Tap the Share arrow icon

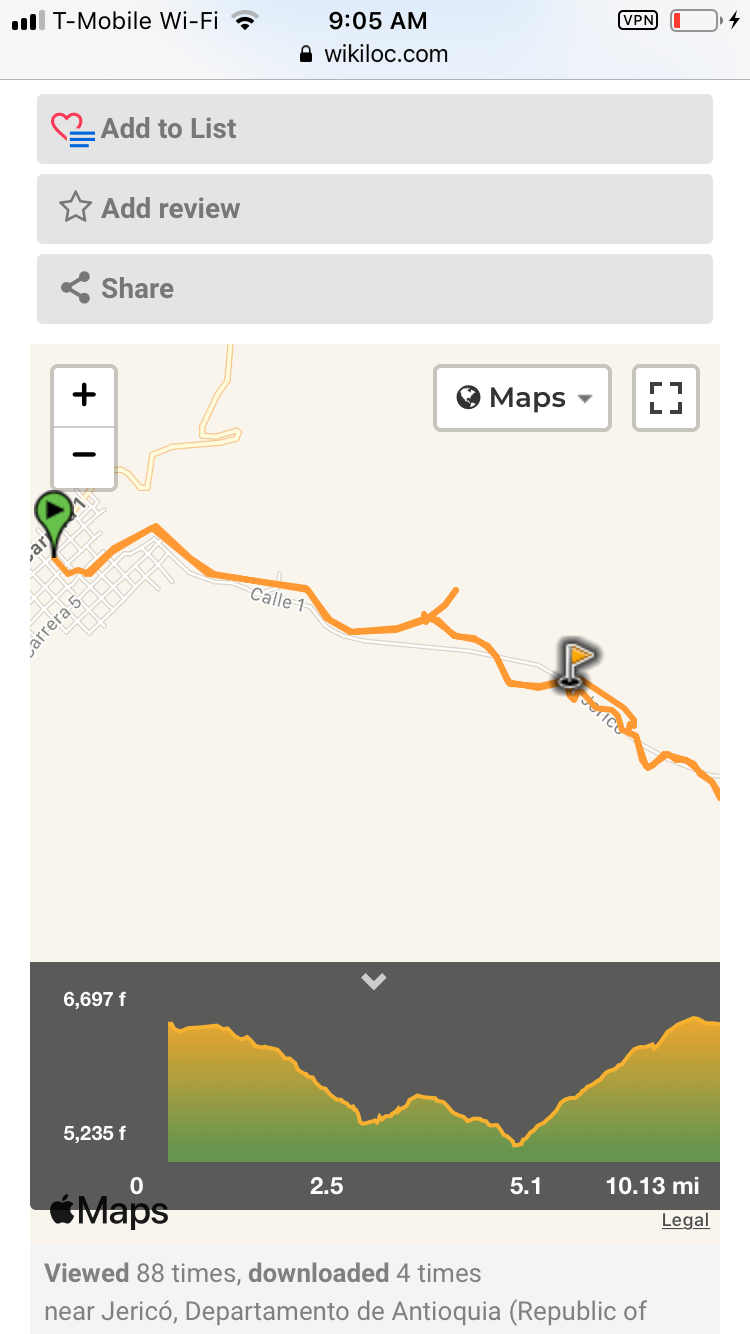pos(75,288)
